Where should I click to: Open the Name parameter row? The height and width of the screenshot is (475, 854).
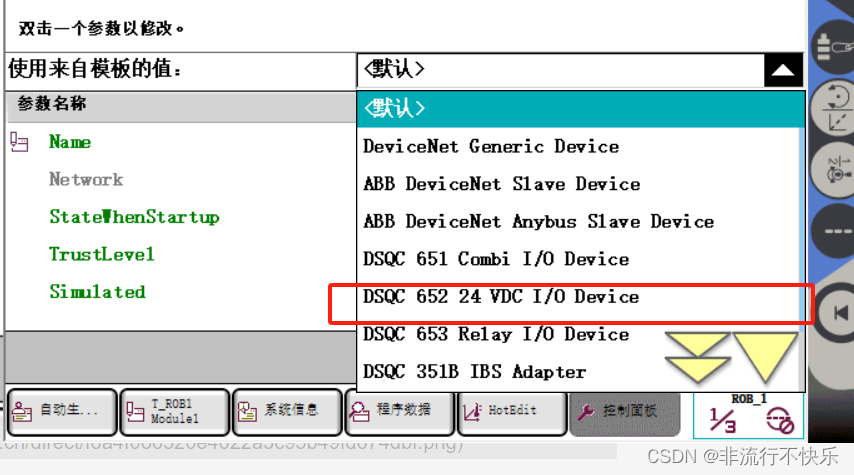tap(70, 142)
